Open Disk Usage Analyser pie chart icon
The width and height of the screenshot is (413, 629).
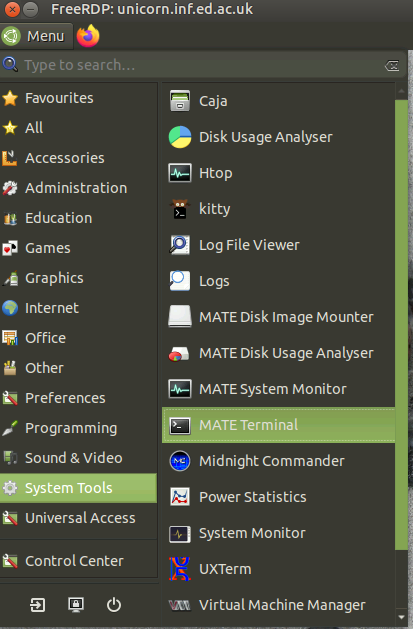(x=180, y=137)
